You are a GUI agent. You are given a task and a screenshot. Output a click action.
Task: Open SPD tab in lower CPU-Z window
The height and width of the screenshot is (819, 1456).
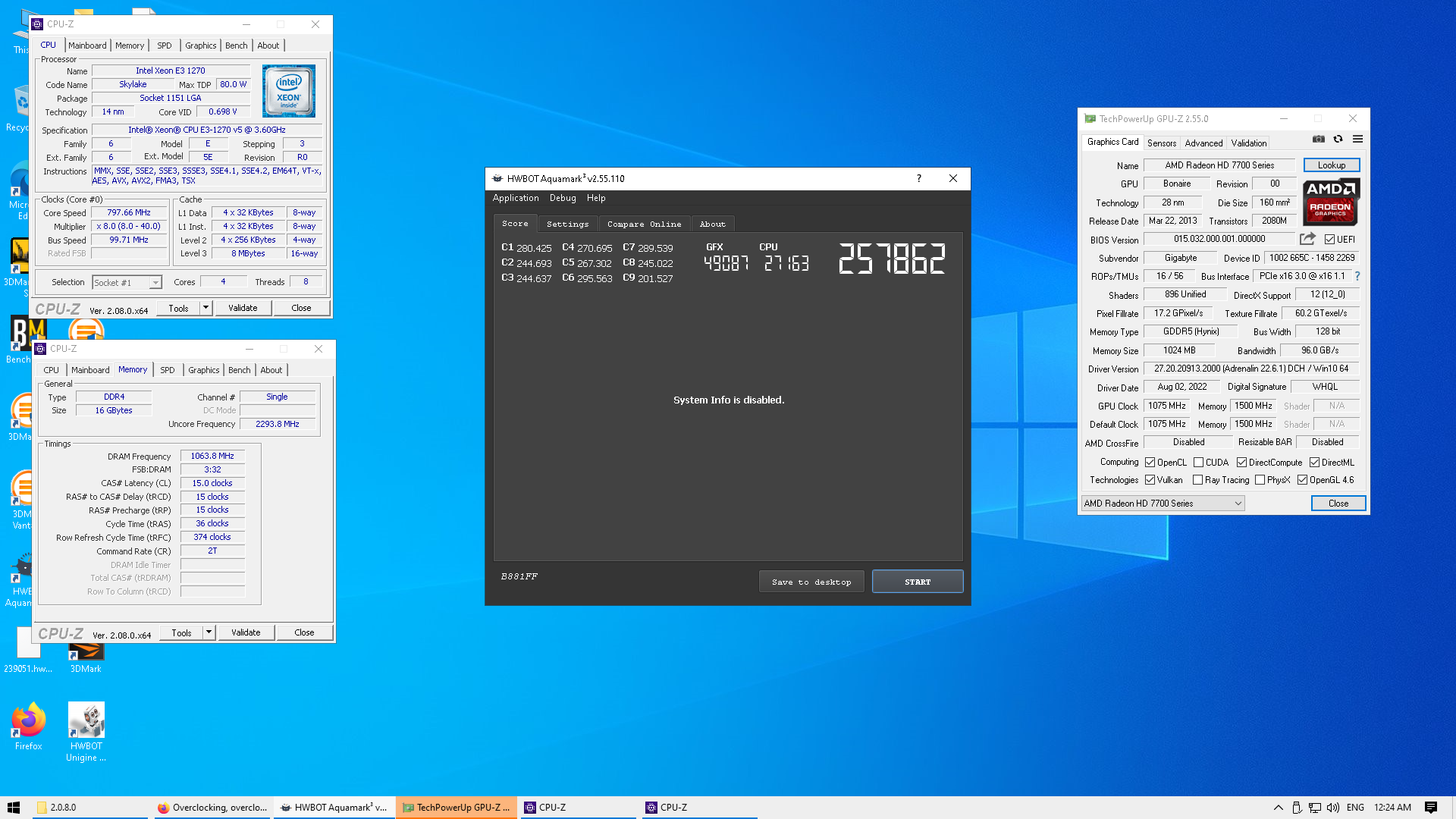coord(168,370)
